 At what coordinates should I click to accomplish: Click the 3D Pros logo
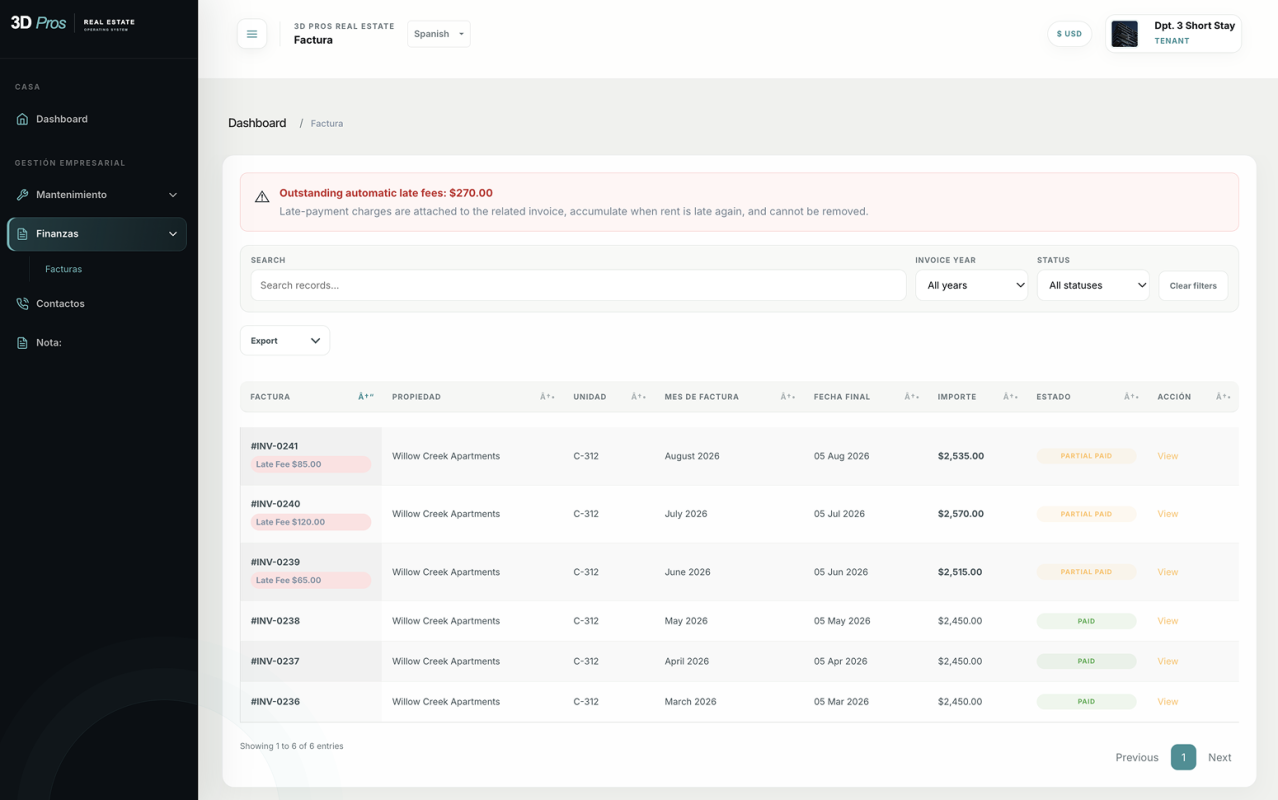coord(72,23)
